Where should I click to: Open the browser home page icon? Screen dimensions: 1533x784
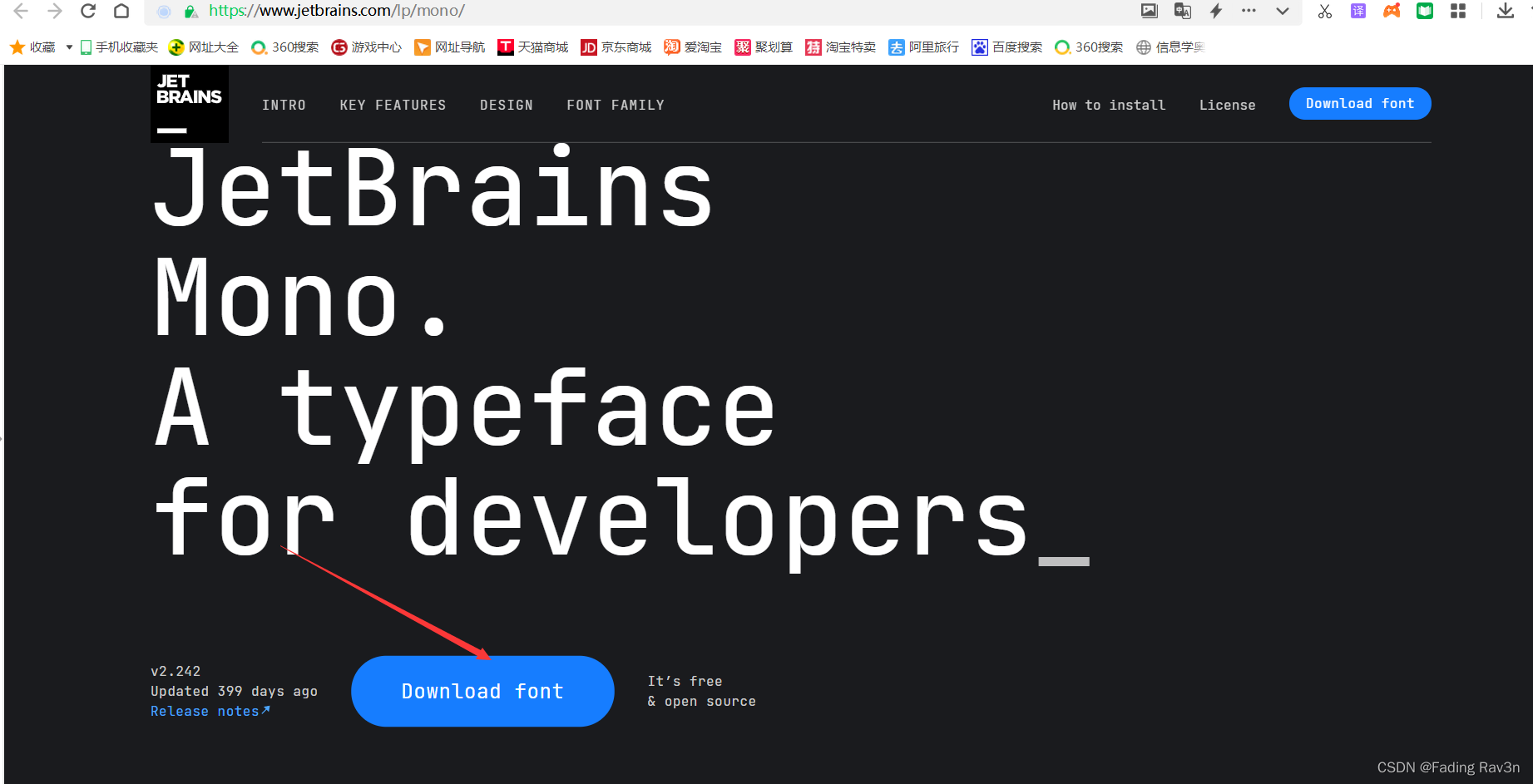pos(121,11)
